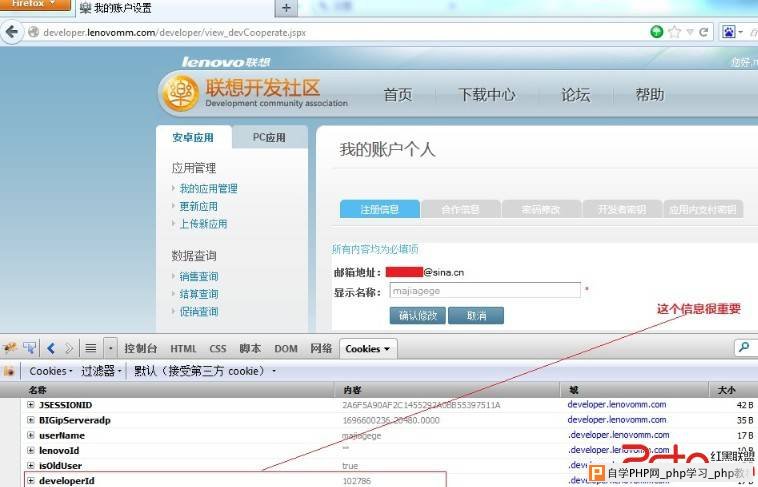Viewport: 758px width, 487px height.
Task: Open the 默认（接受第三方 cookie） dropdown
Action: coord(205,371)
